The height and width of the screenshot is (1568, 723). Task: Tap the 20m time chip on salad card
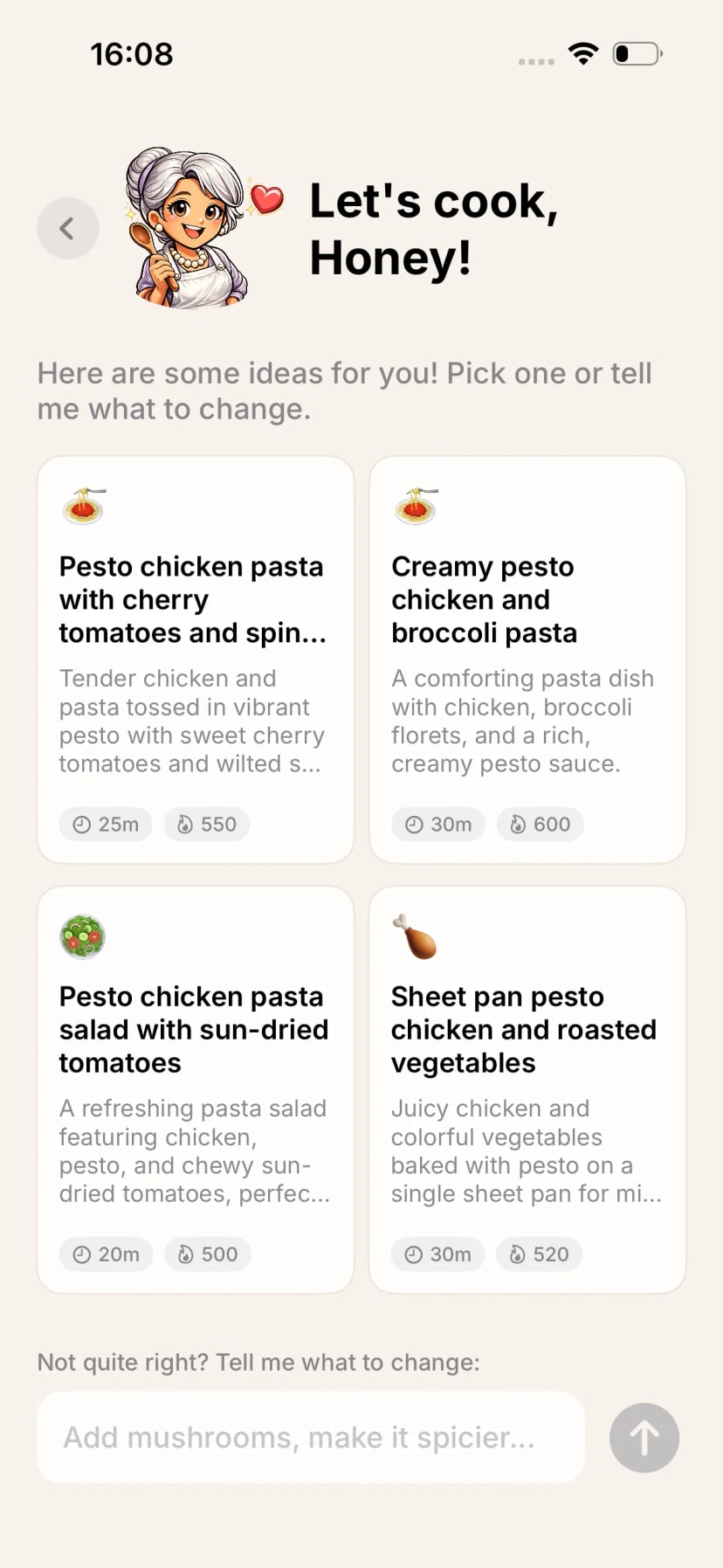pyautogui.click(x=106, y=1254)
